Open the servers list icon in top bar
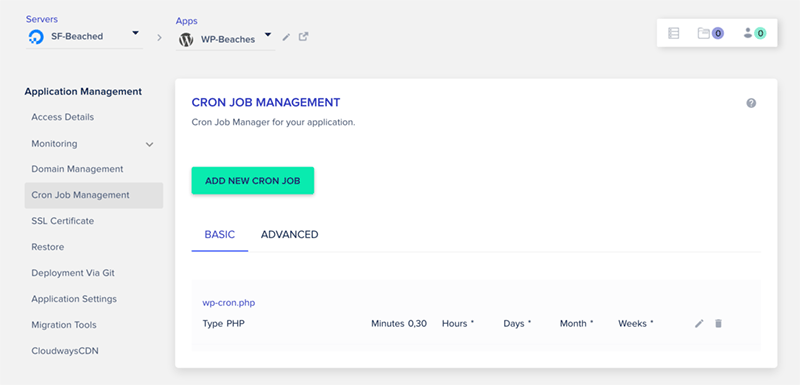The height and width of the screenshot is (385, 800). pyautogui.click(x=673, y=33)
